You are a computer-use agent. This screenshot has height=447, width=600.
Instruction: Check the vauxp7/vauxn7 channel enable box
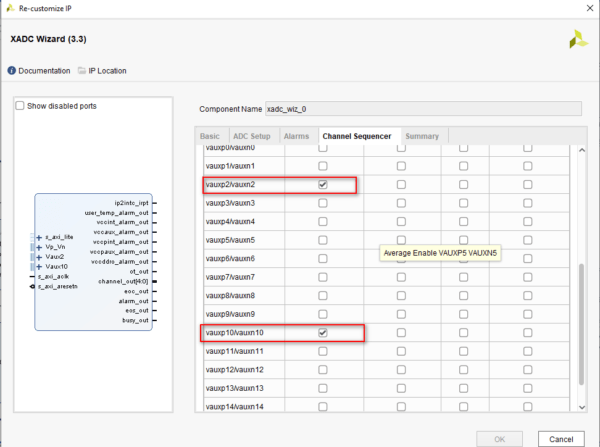(322, 277)
